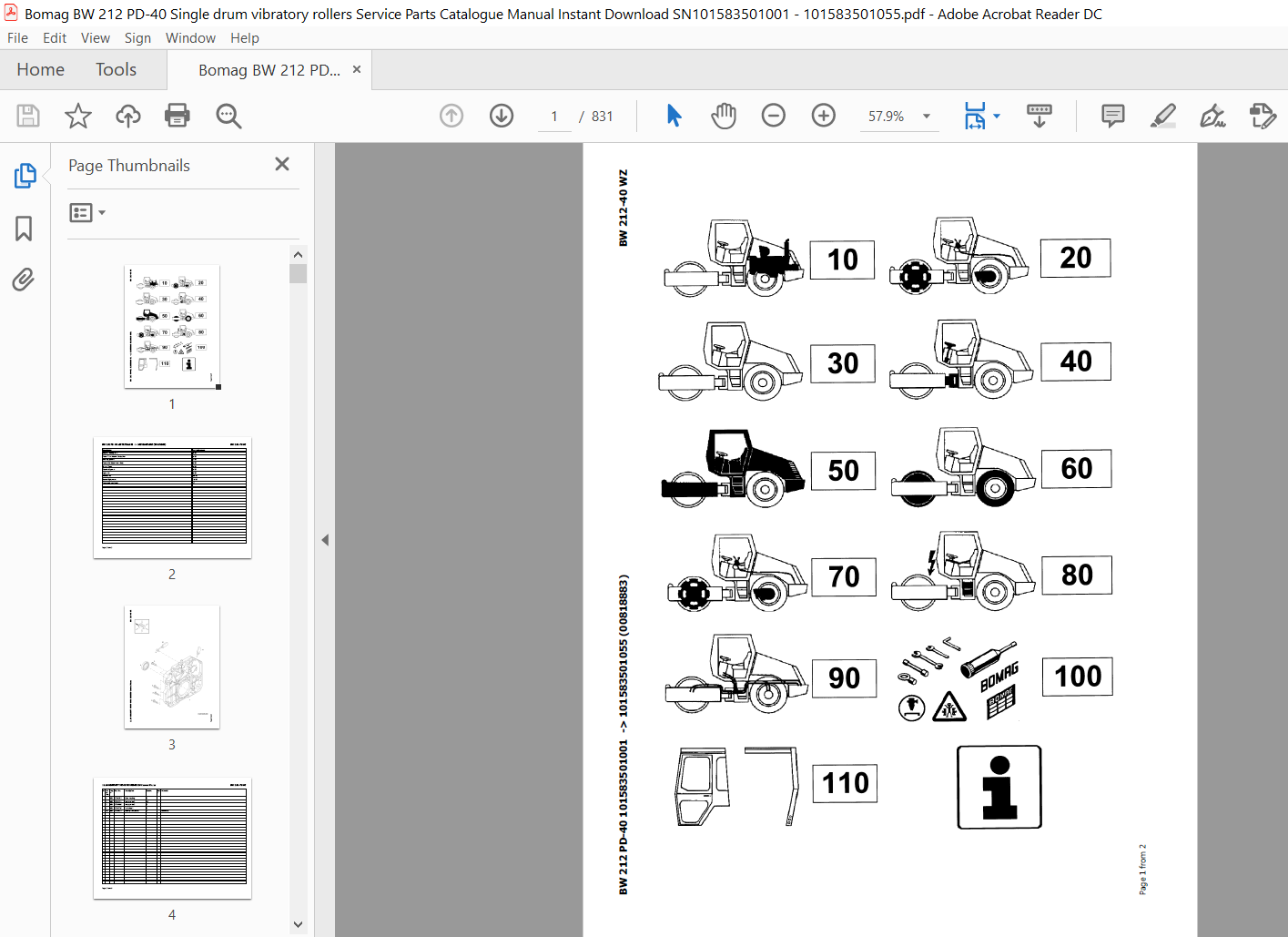Viewport: 1288px width, 937px height.
Task: Click section 50 number box
Action: tap(843, 470)
